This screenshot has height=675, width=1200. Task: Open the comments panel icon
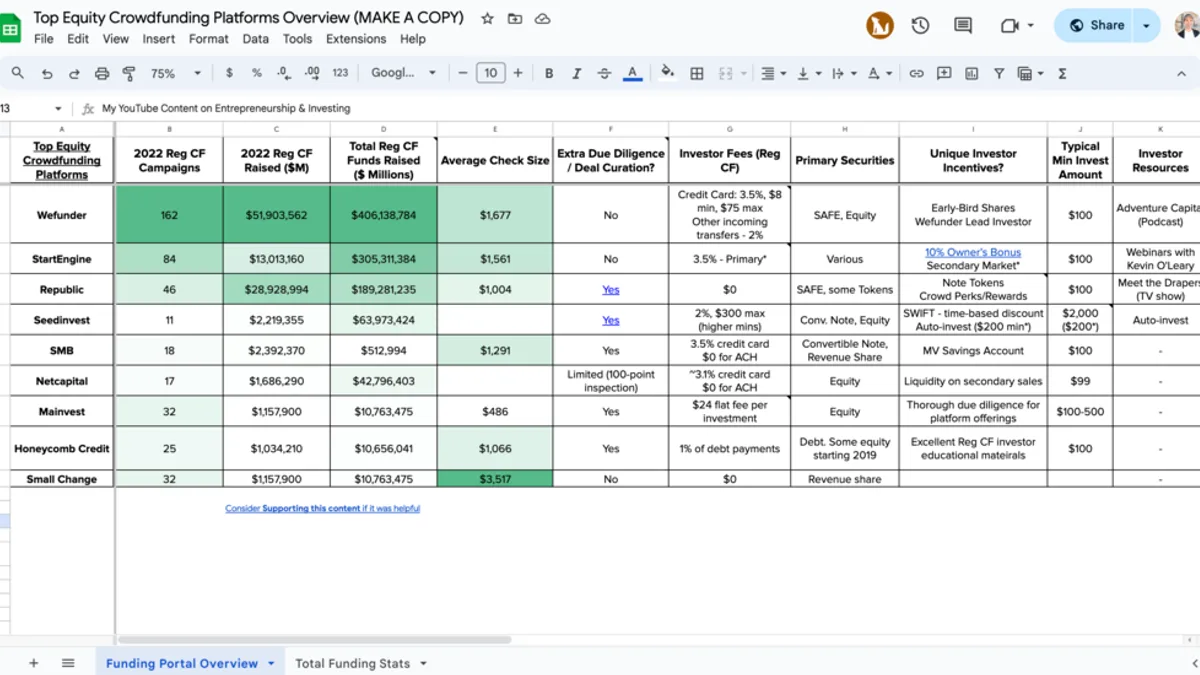[x=963, y=26]
